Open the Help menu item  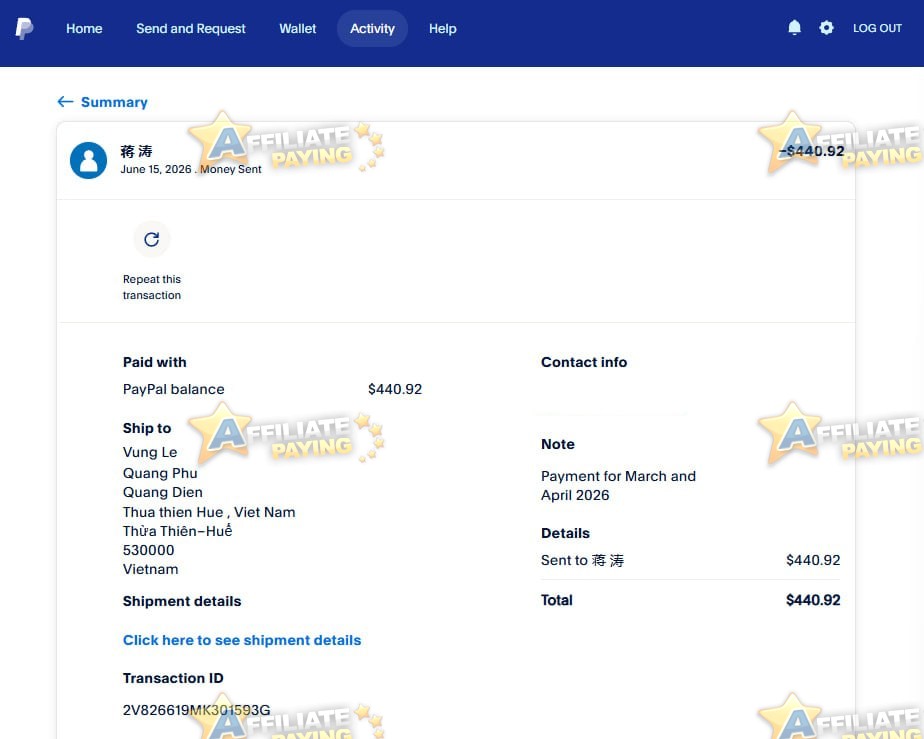(443, 28)
